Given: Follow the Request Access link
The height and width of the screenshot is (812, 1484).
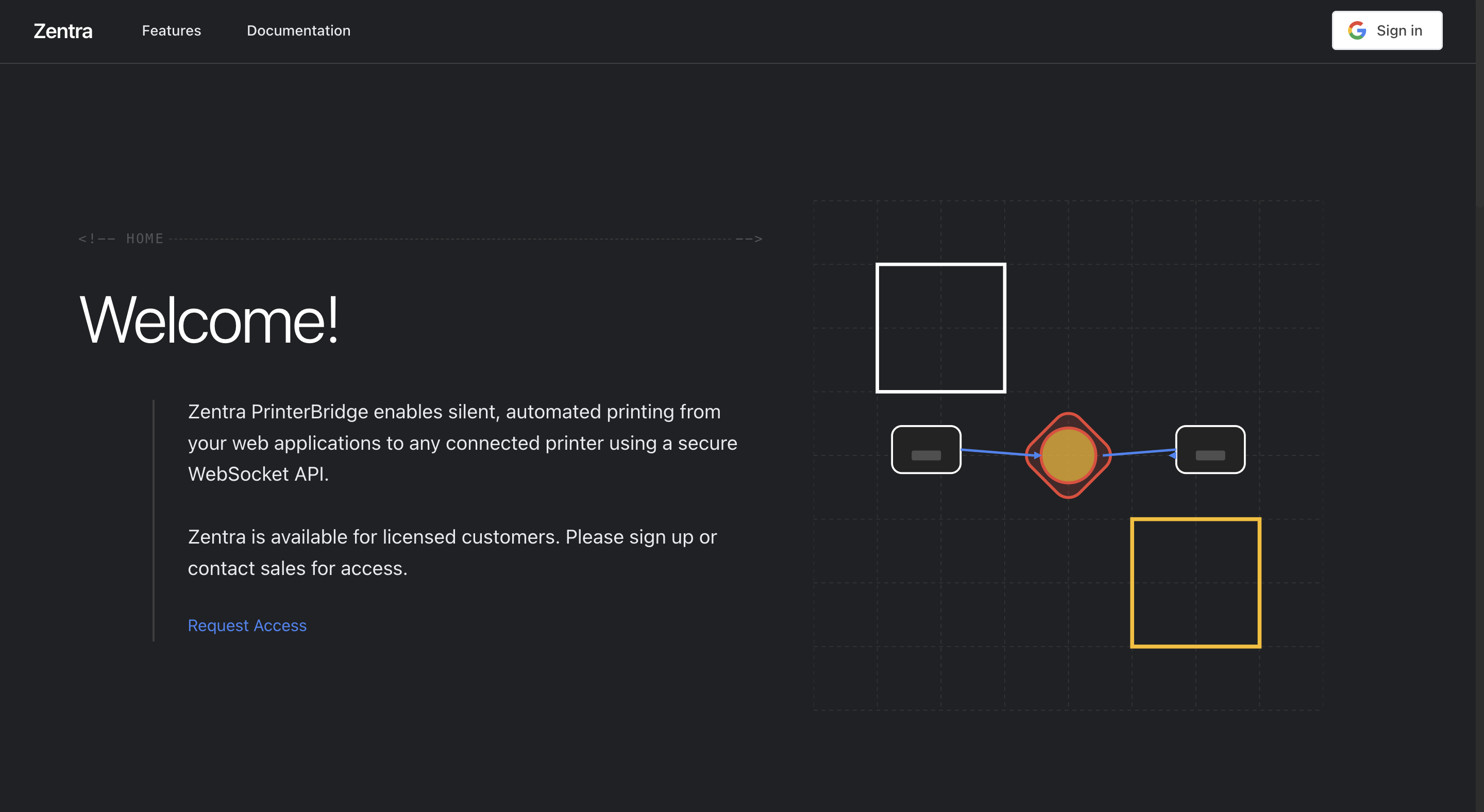Looking at the screenshot, I should (247, 625).
